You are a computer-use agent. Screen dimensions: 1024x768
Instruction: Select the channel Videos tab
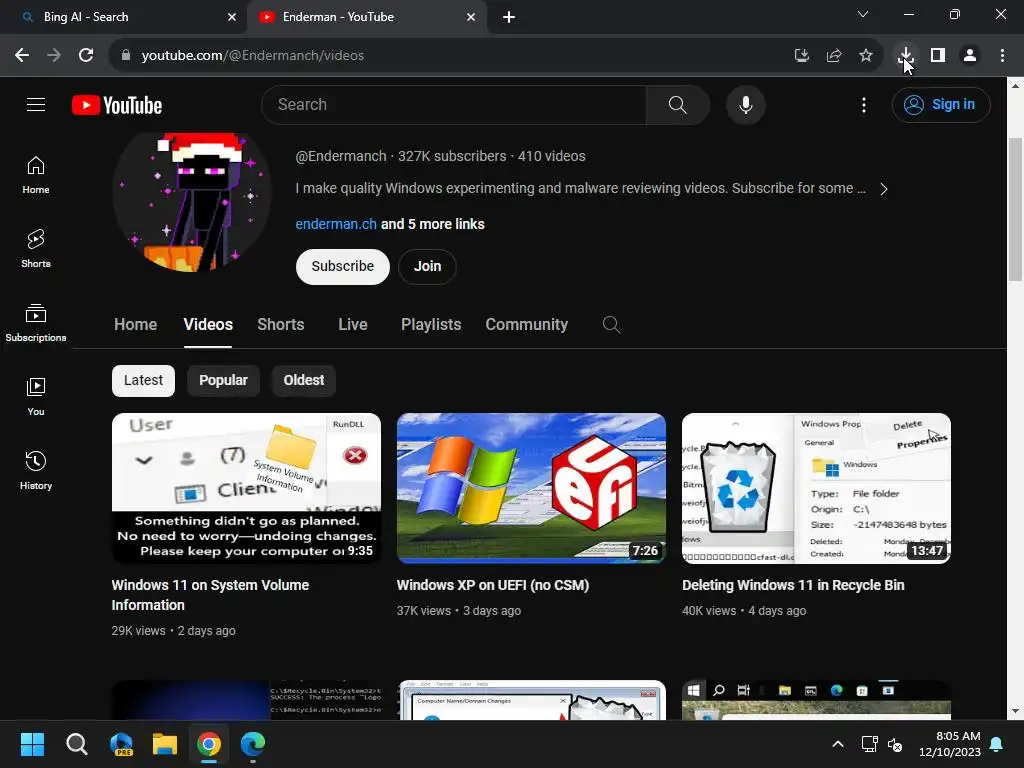[x=208, y=325]
